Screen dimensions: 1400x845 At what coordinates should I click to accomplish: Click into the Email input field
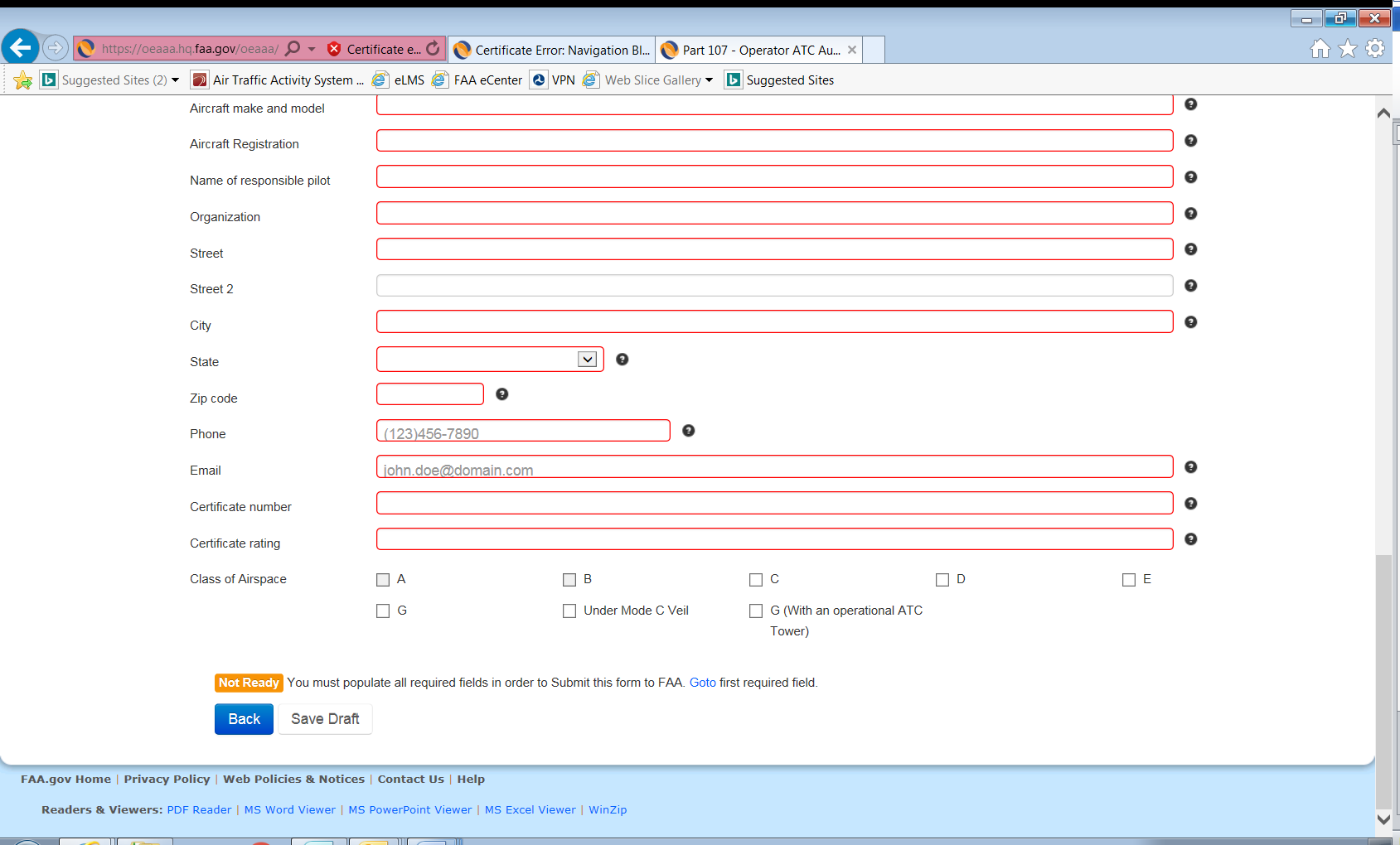774,467
